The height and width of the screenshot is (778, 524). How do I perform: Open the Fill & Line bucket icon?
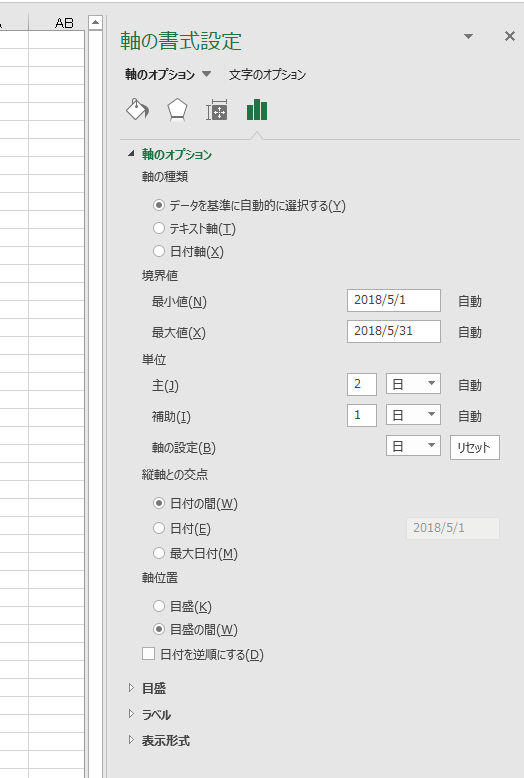(x=137, y=110)
